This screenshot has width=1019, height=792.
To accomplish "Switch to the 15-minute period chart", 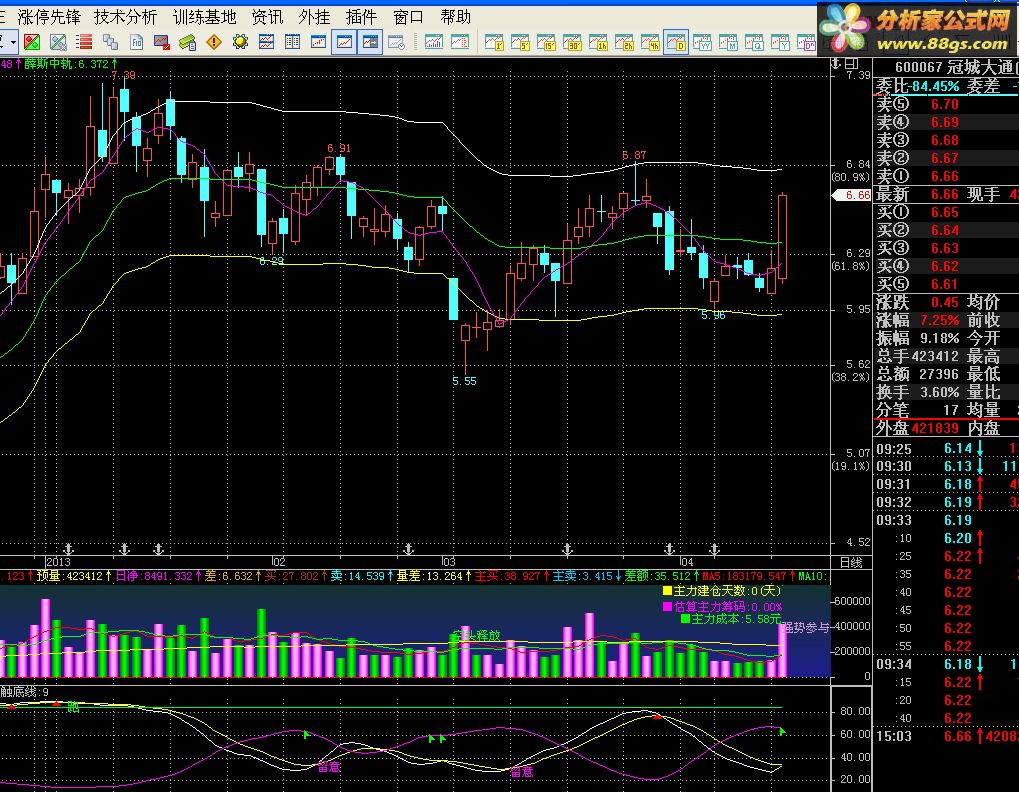I will pos(547,43).
